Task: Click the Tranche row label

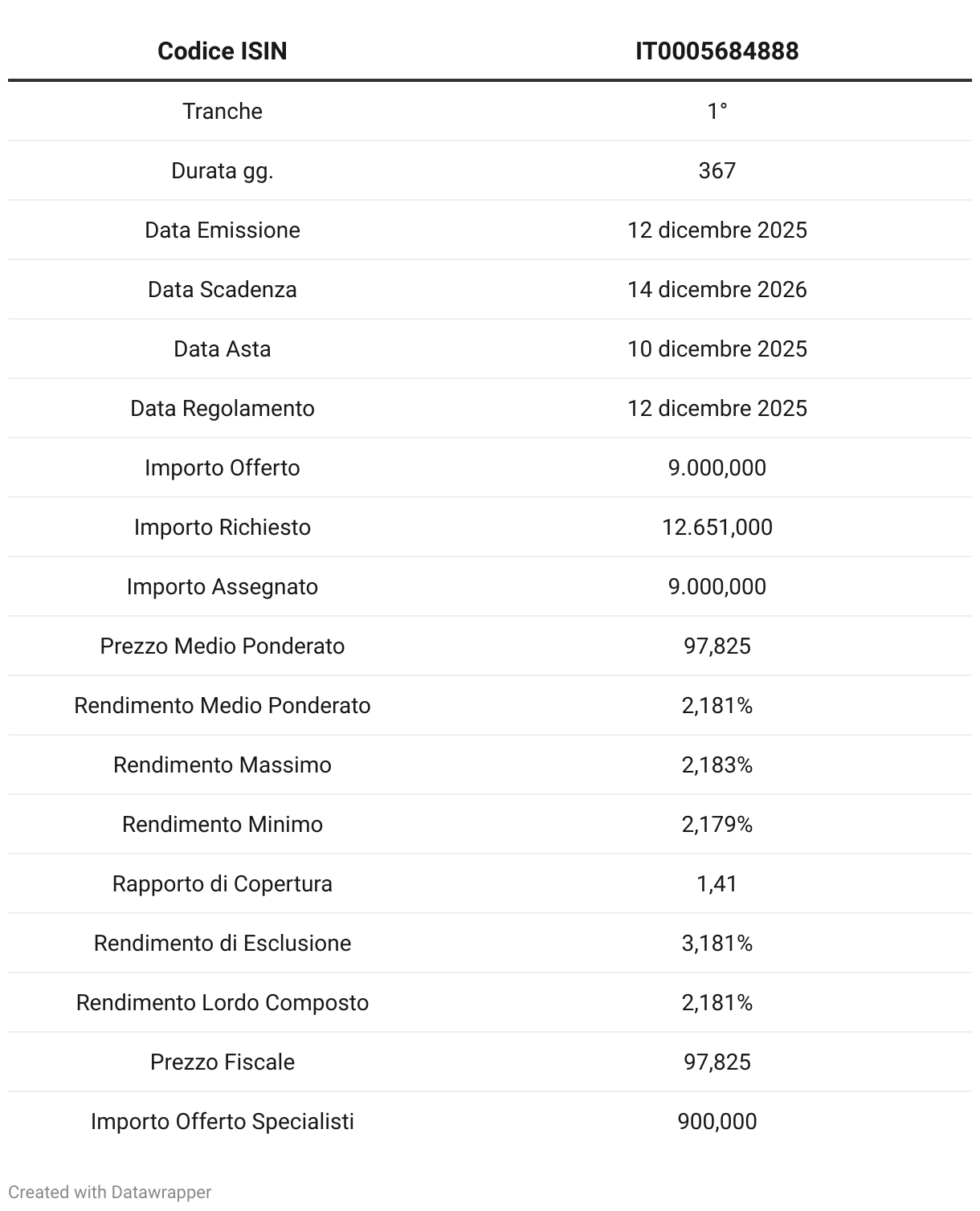Action: click(x=222, y=111)
